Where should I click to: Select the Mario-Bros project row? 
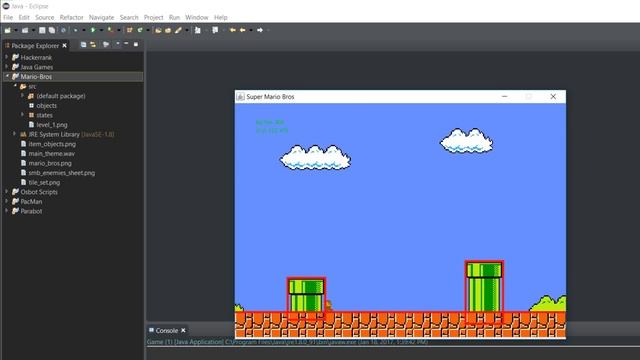tap(73, 76)
